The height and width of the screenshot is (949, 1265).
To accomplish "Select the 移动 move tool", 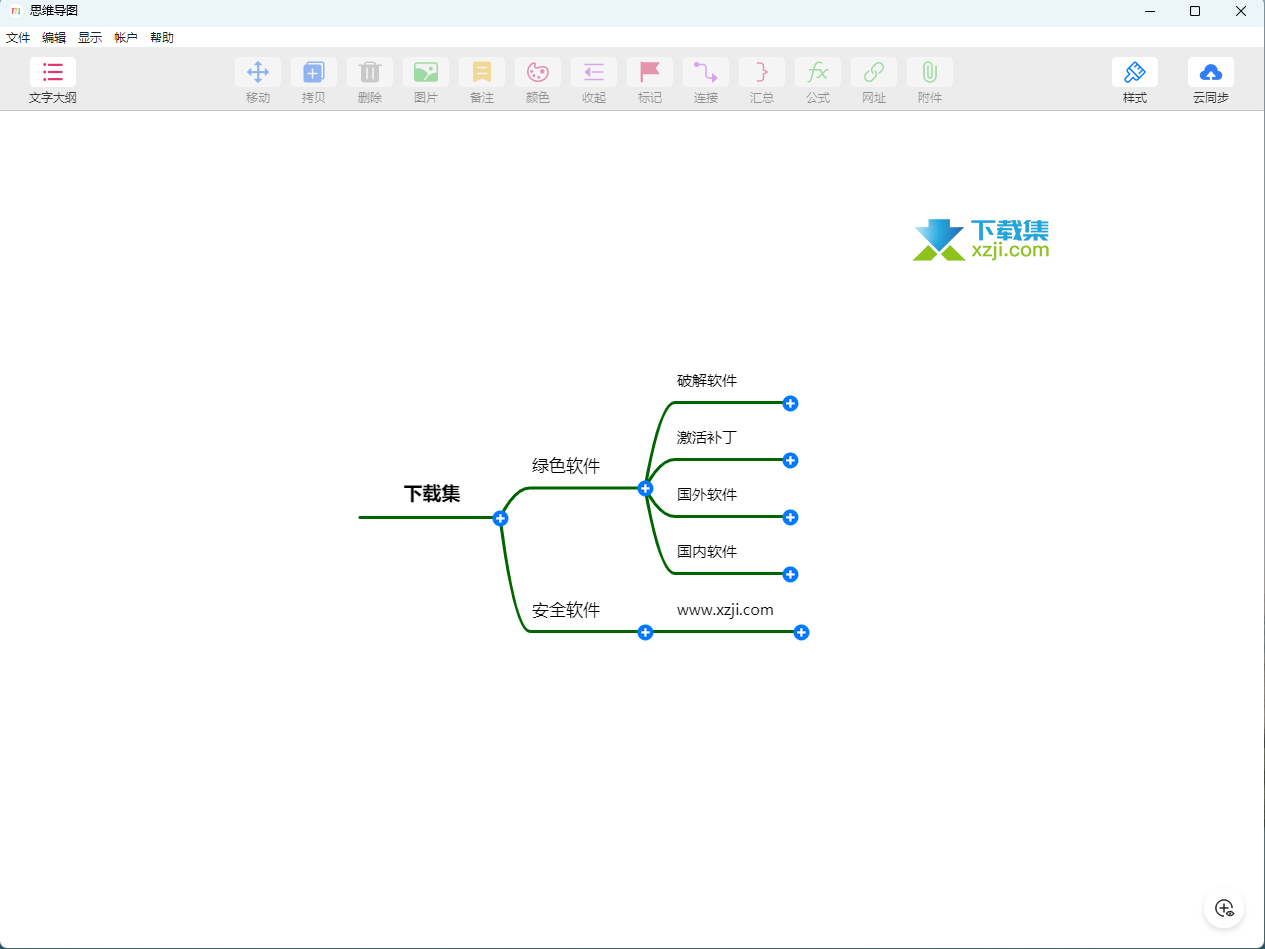I will click(258, 72).
